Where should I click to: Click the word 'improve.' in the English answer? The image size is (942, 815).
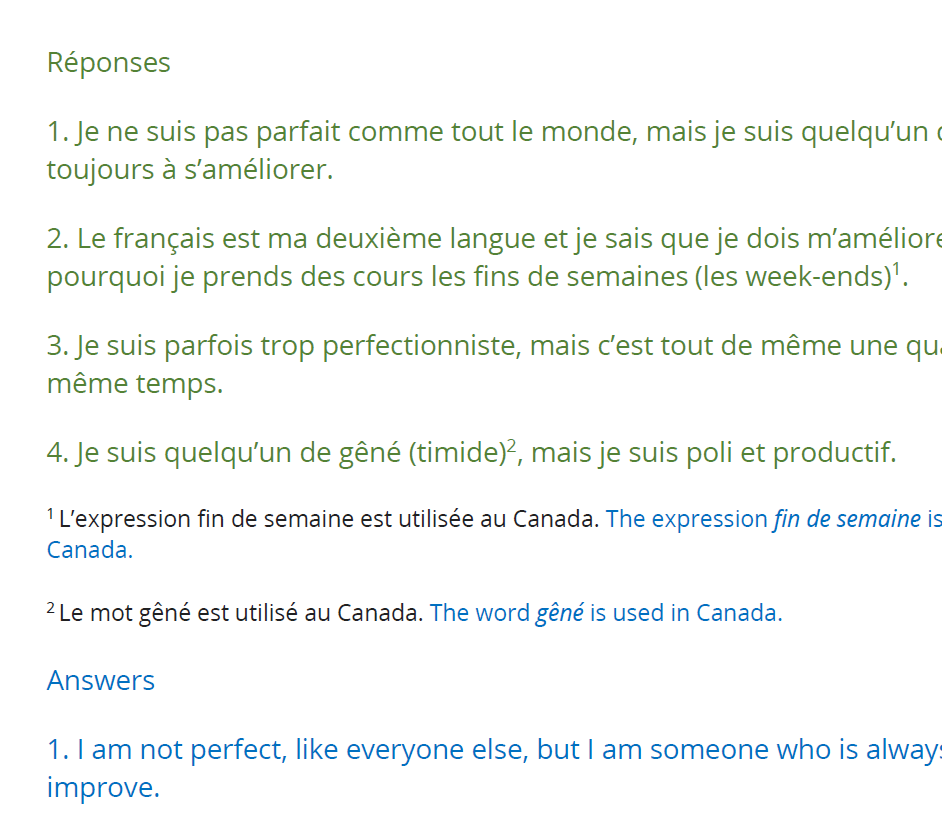[103, 787]
